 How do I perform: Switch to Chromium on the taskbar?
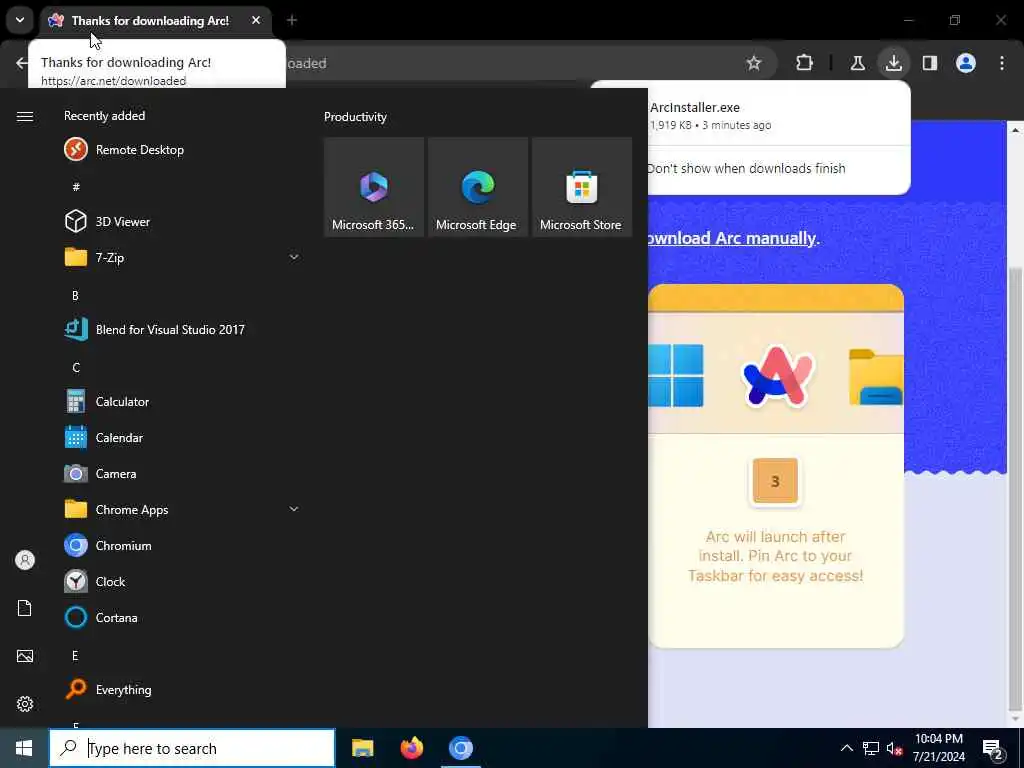460,748
